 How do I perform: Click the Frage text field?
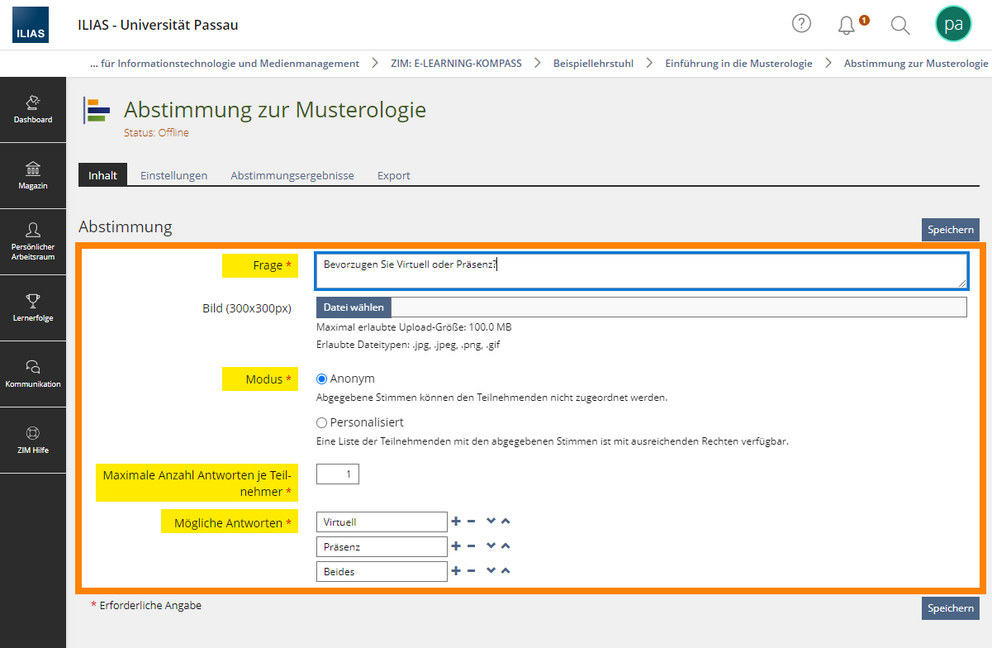(x=640, y=270)
